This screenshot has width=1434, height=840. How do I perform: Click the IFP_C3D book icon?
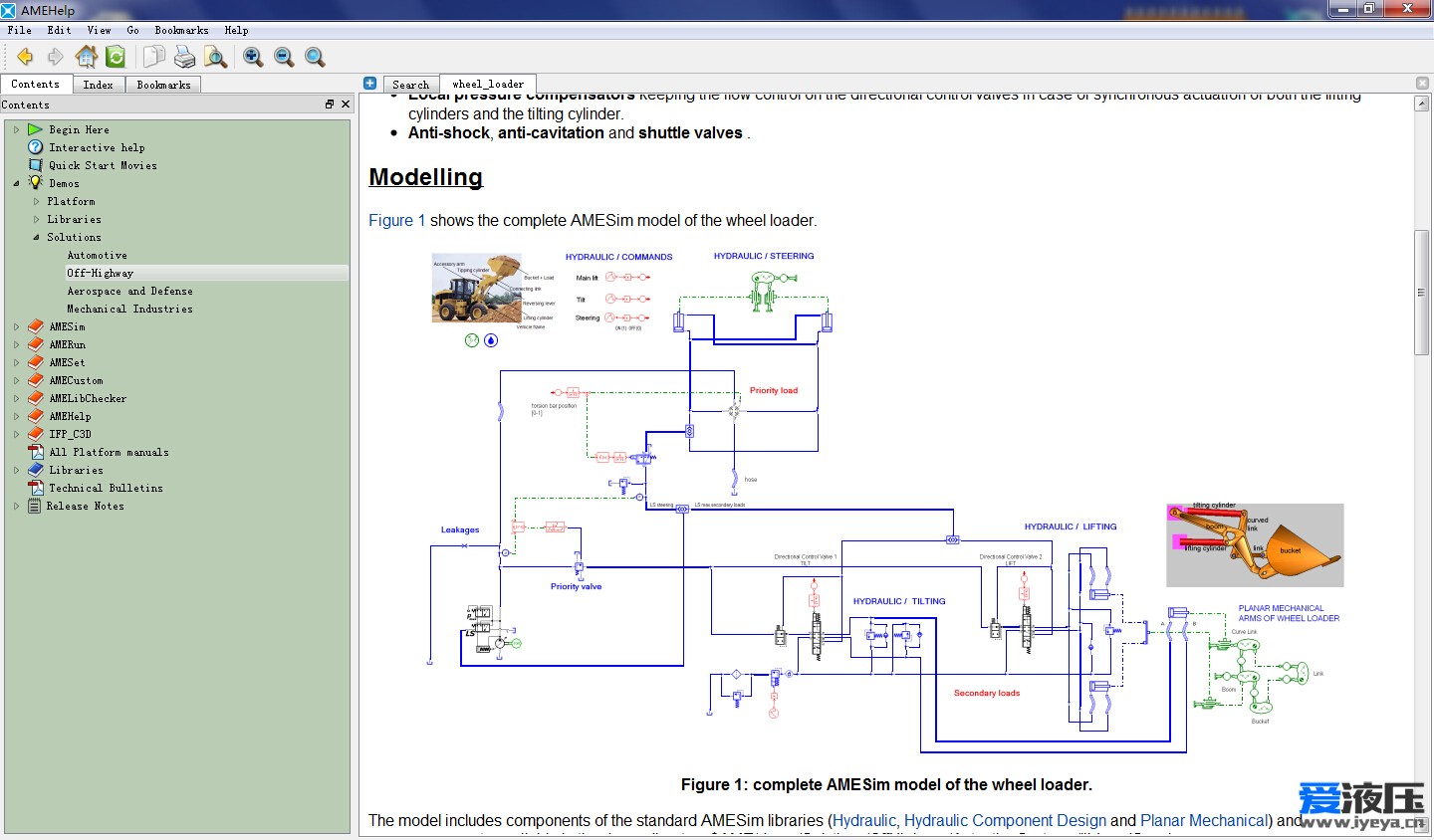tap(36, 434)
